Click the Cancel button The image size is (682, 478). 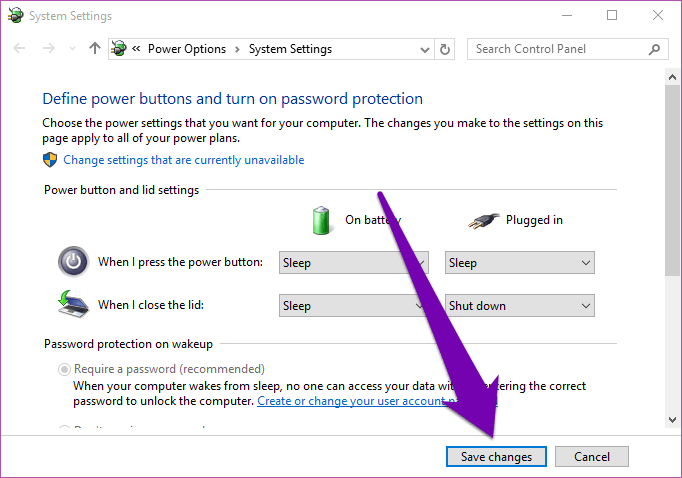[592, 457]
